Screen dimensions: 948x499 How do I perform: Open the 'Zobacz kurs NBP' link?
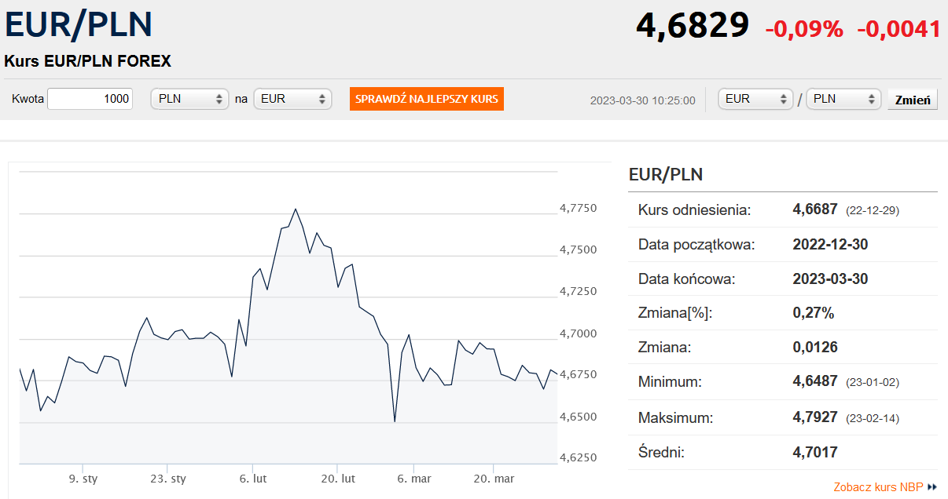(878, 487)
